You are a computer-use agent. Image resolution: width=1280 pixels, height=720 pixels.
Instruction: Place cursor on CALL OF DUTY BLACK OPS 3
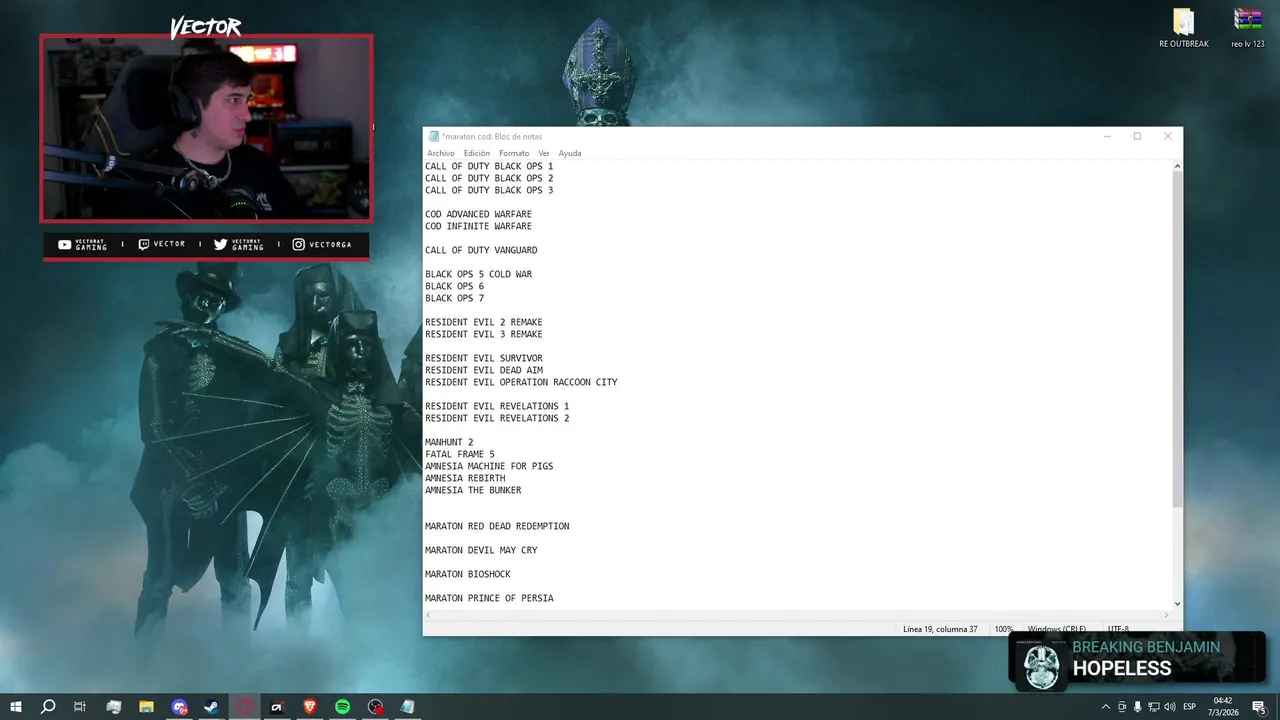point(489,190)
